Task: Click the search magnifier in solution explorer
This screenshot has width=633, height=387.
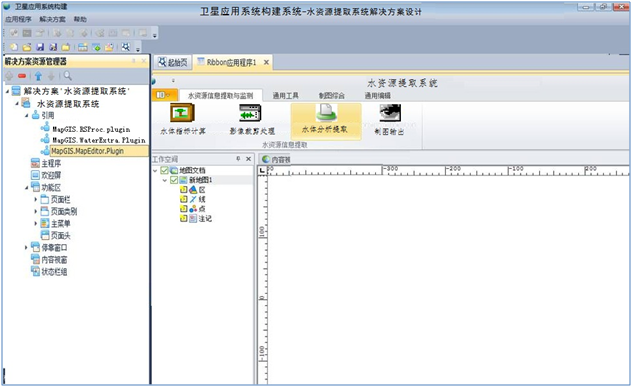Action: 67,75
